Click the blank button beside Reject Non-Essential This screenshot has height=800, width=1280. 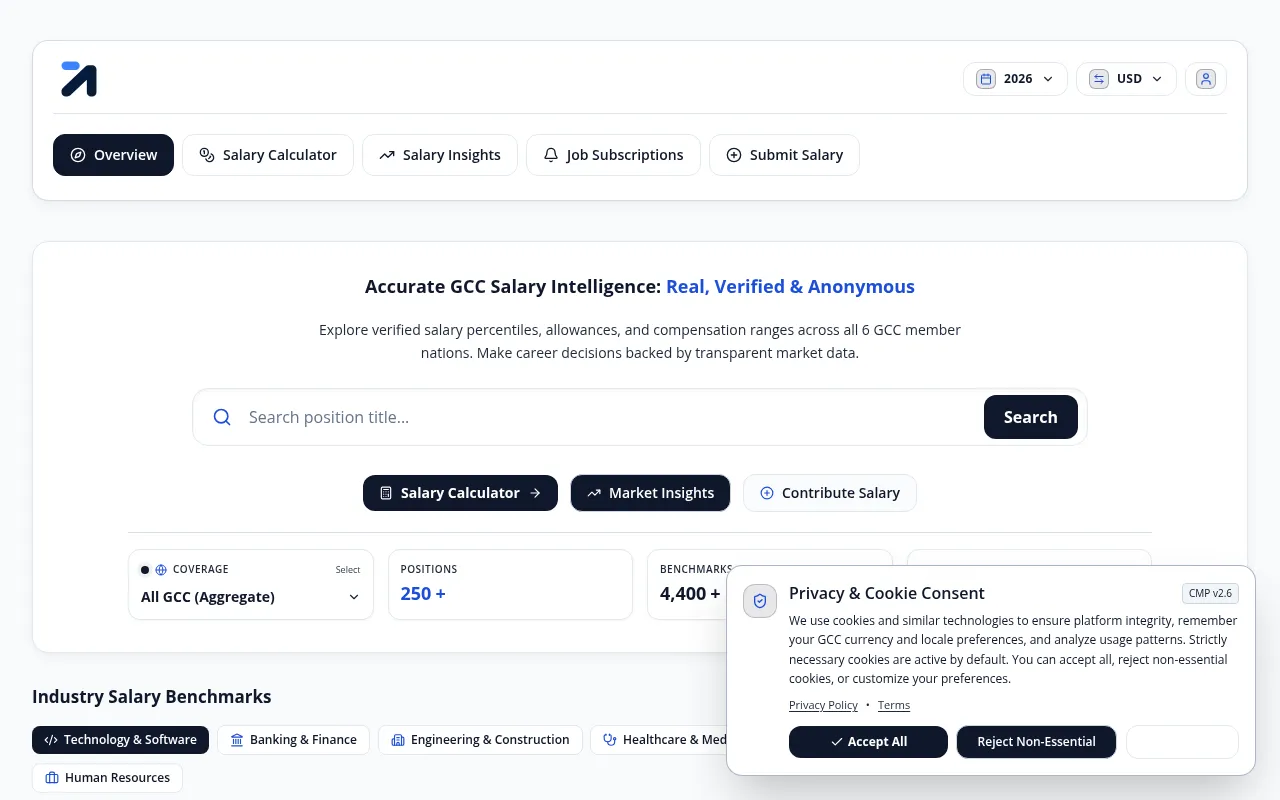1182,742
